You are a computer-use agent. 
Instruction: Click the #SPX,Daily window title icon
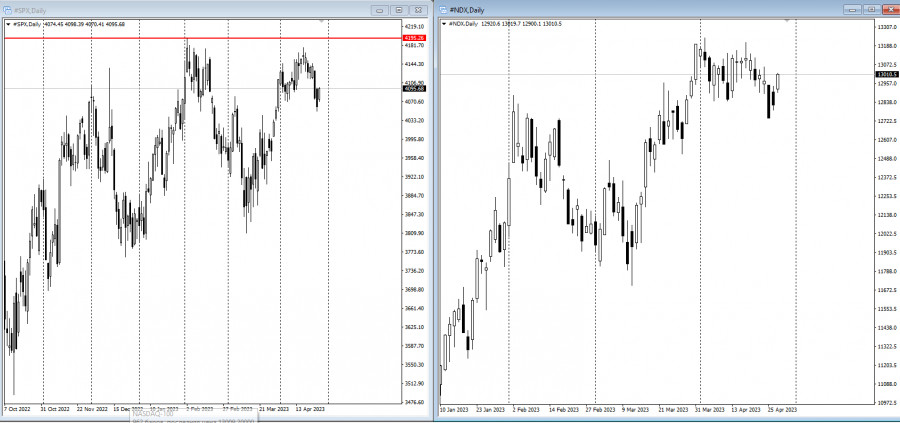pos(9,10)
